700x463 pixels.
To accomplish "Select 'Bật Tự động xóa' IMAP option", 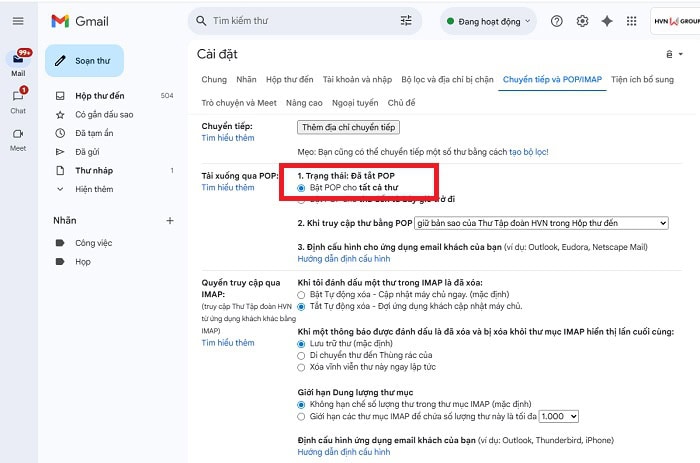I will click(x=303, y=295).
